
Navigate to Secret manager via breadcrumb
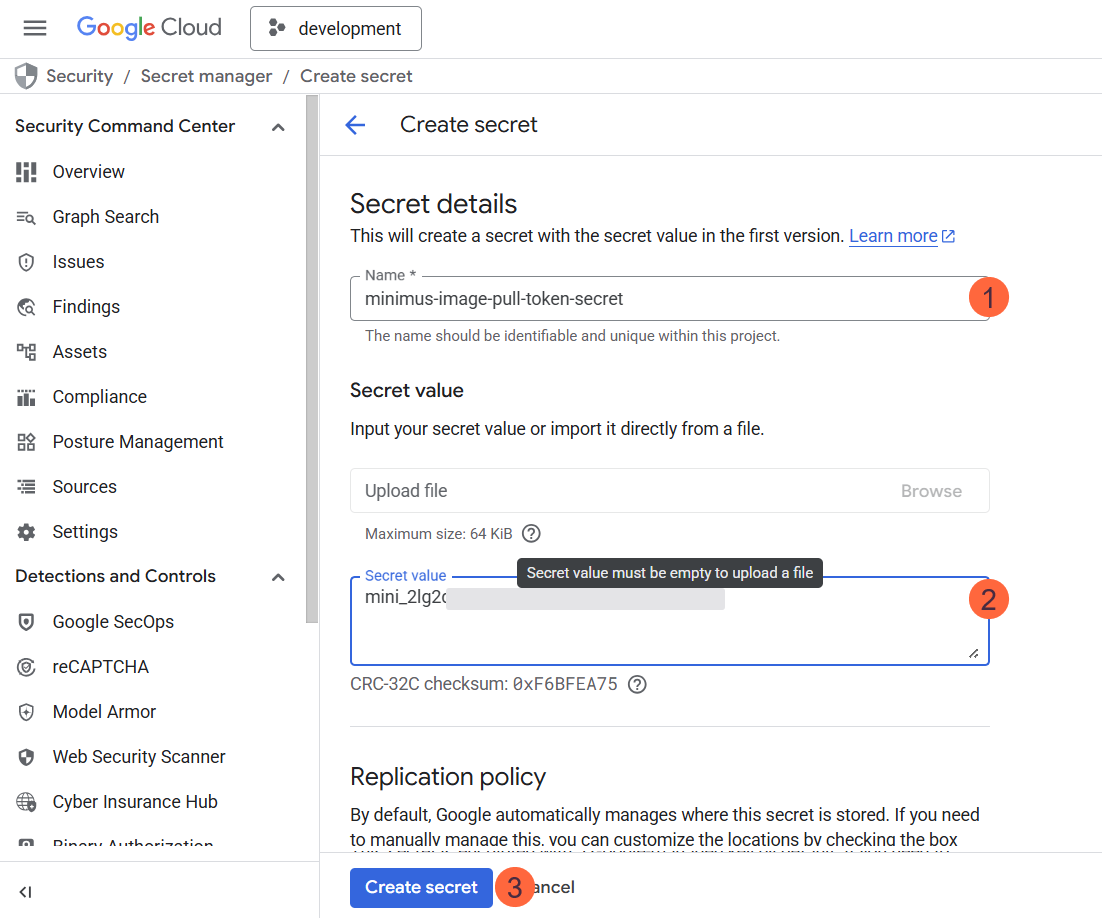tap(206, 76)
